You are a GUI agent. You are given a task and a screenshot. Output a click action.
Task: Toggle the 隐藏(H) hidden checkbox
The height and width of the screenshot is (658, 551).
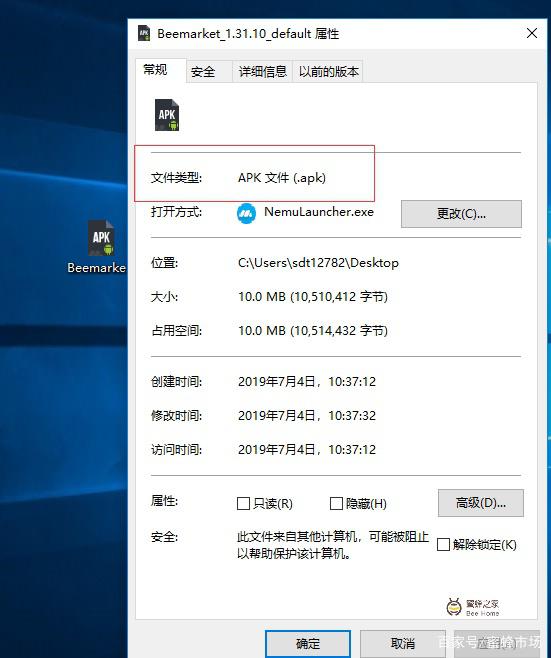(336, 503)
